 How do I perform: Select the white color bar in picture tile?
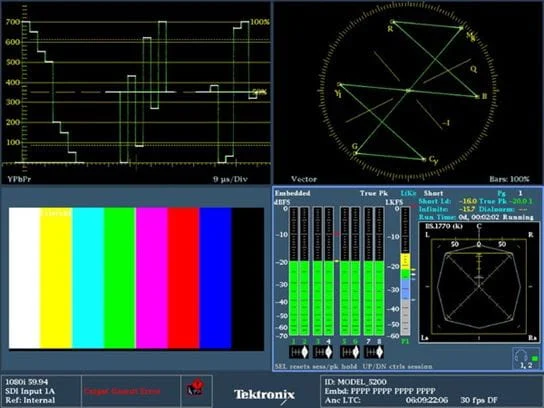click(x=24, y=278)
